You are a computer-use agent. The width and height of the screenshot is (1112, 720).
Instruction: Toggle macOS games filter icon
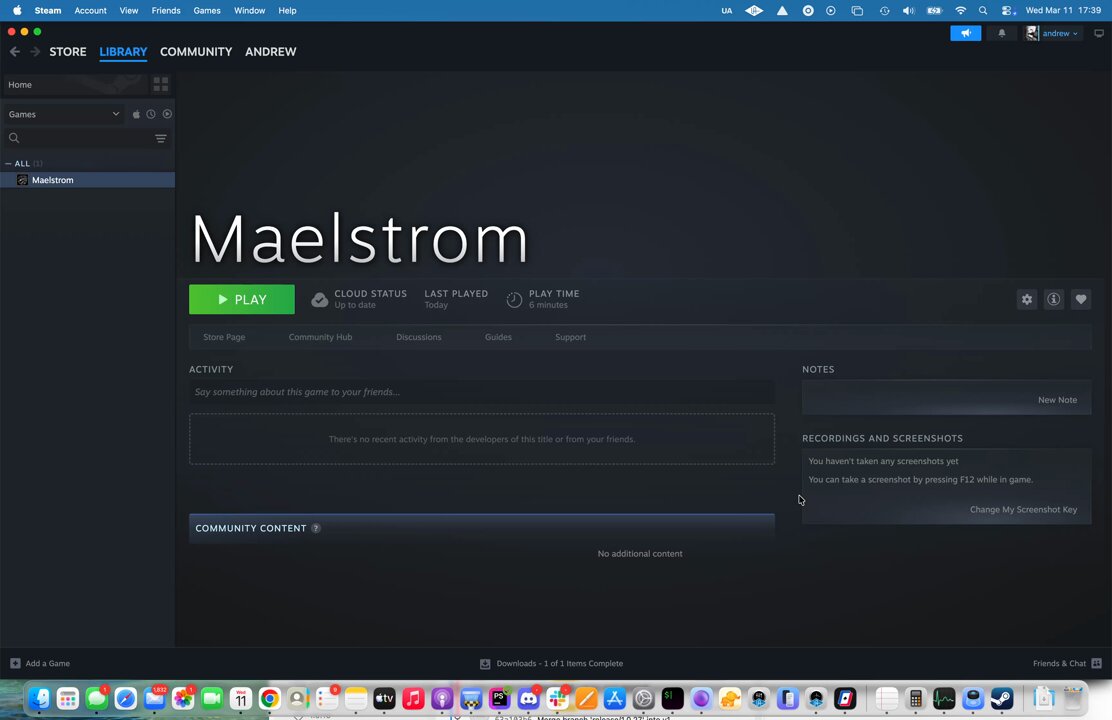[136, 114]
